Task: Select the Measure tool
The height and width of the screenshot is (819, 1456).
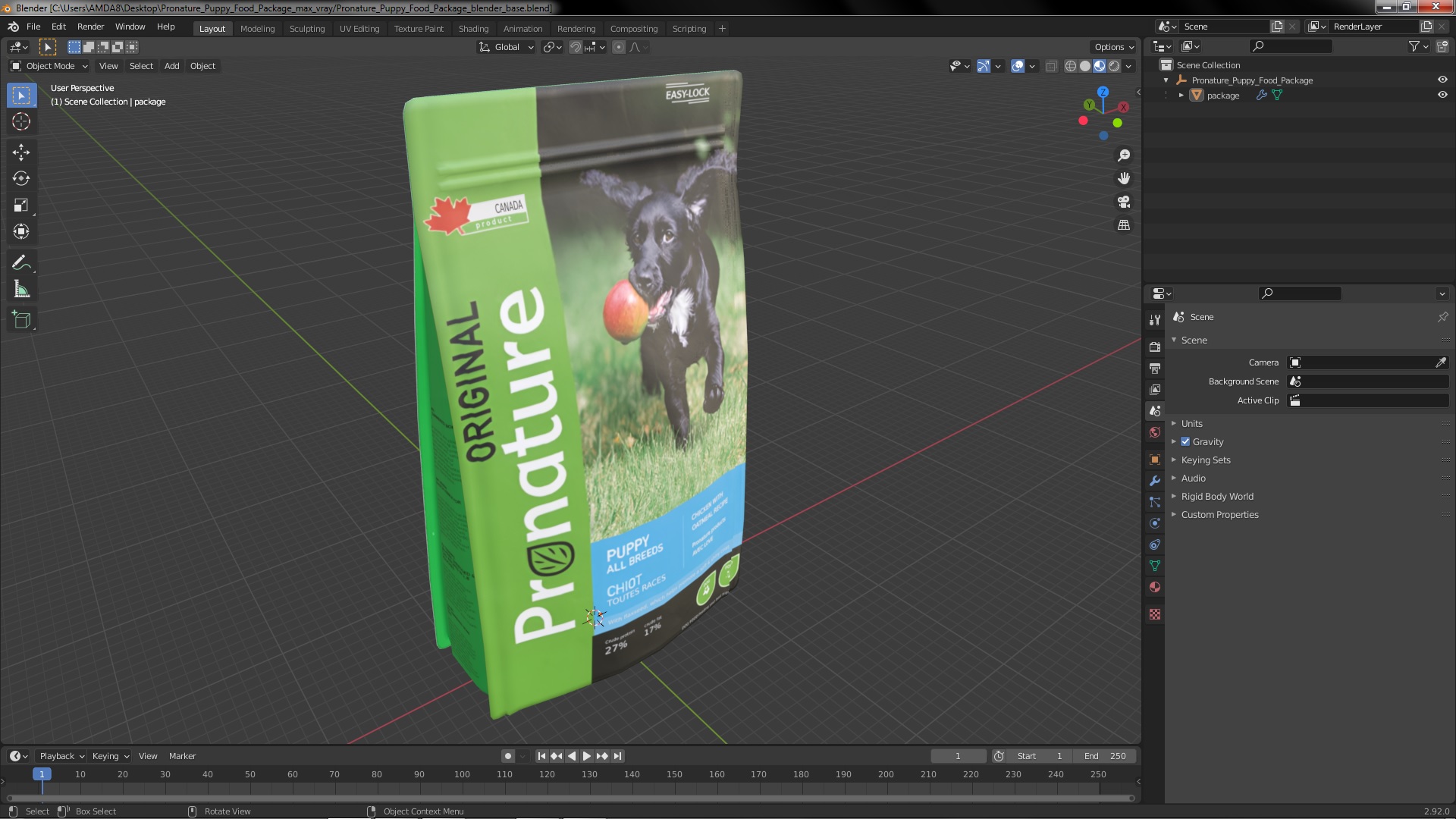Action: tap(21, 290)
